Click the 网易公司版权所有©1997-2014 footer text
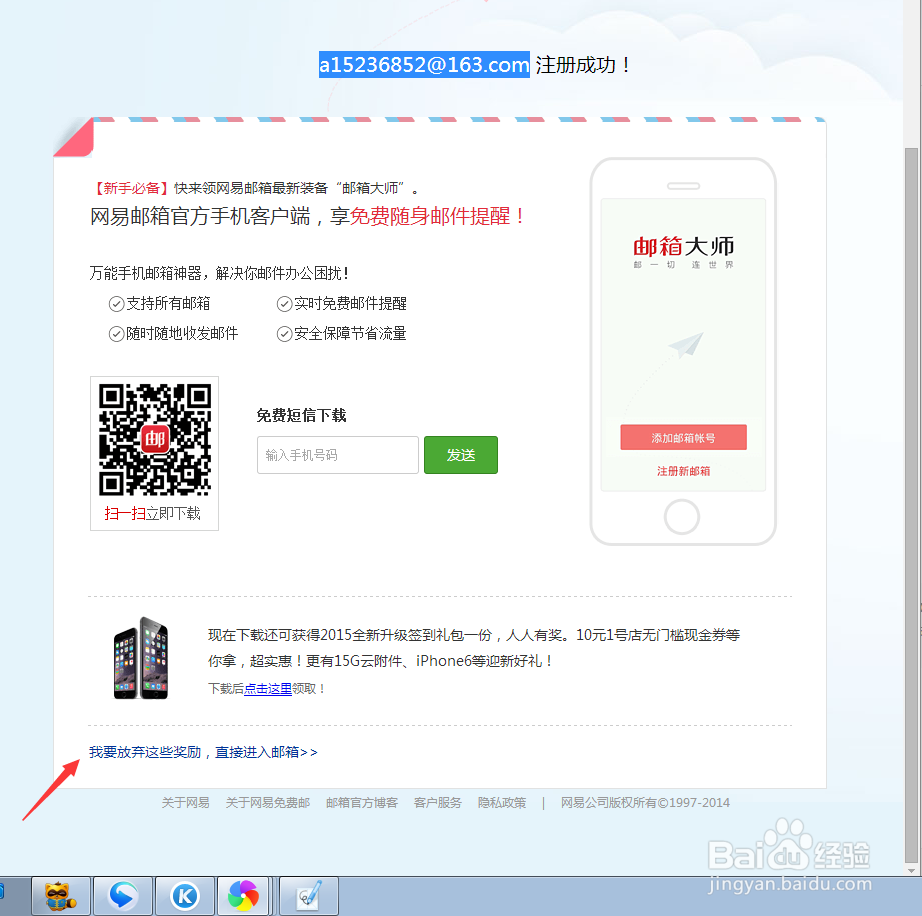 (645, 803)
